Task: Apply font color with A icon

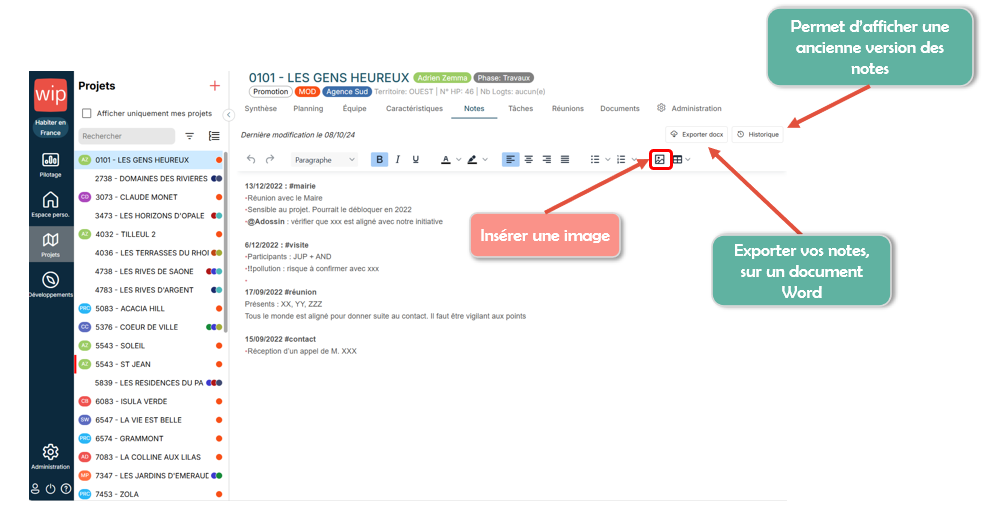Action: point(446,160)
